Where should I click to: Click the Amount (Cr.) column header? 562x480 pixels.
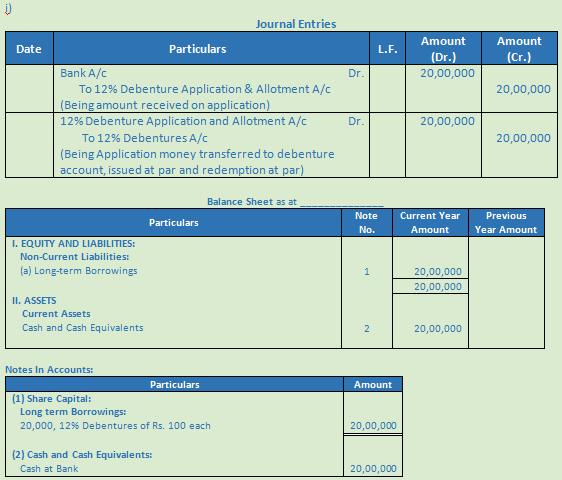pyautogui.click(x=519, y=49)
